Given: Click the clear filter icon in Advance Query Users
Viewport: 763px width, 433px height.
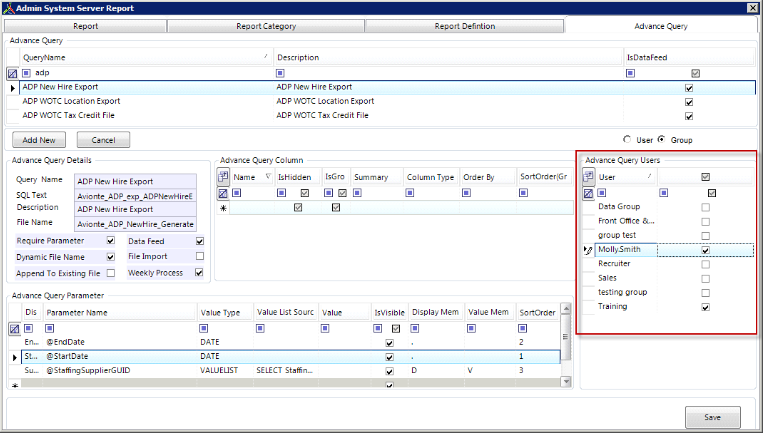Looking at the screenshot, I should tap(588, 194).
